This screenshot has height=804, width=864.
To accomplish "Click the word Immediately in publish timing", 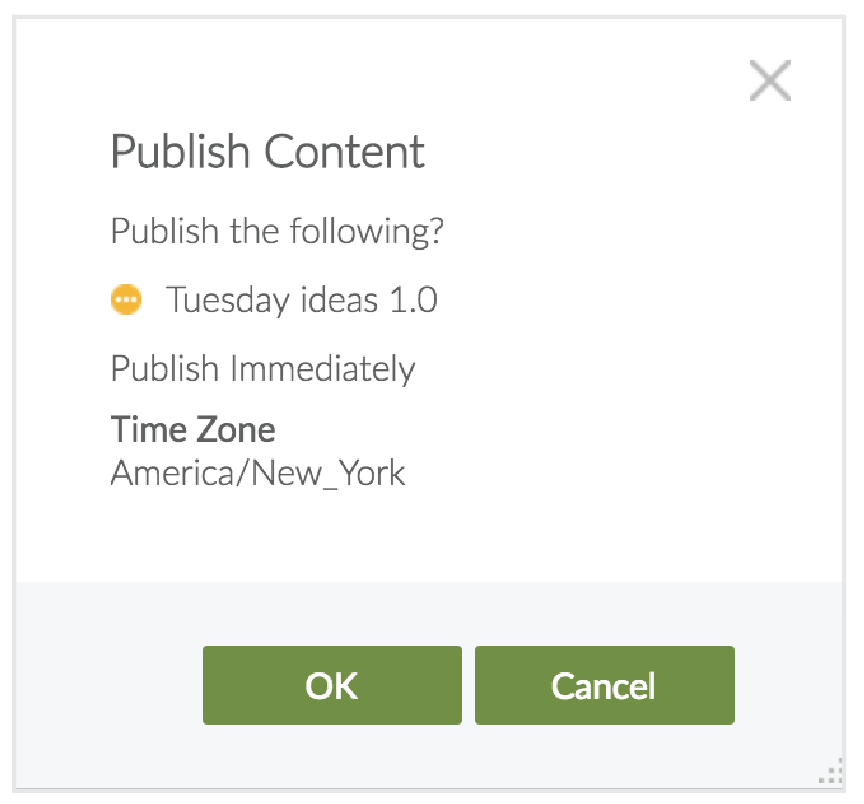I will coord(322,368).
